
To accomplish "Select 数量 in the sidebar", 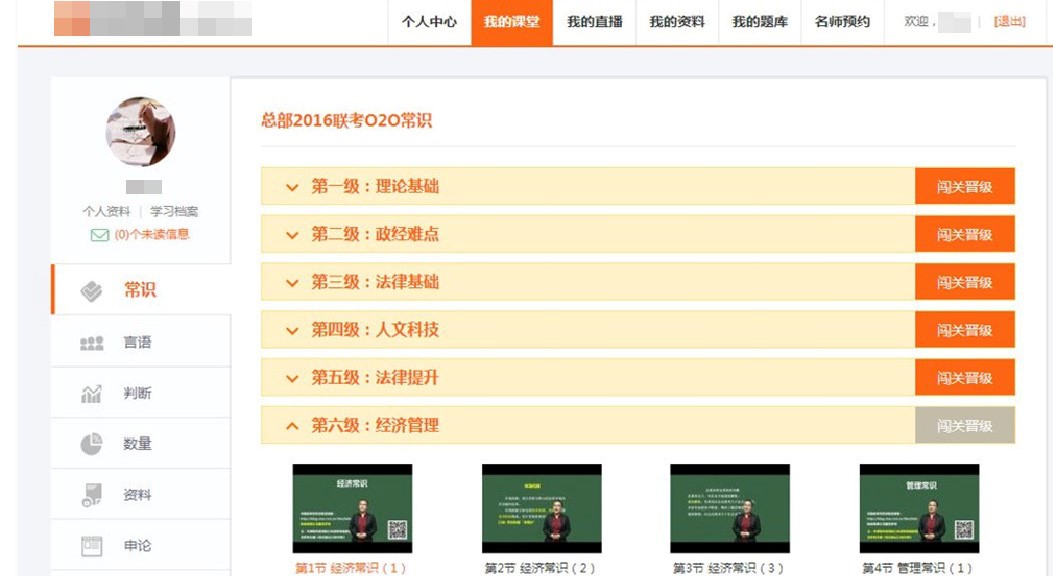I will (x=141, y=444).
